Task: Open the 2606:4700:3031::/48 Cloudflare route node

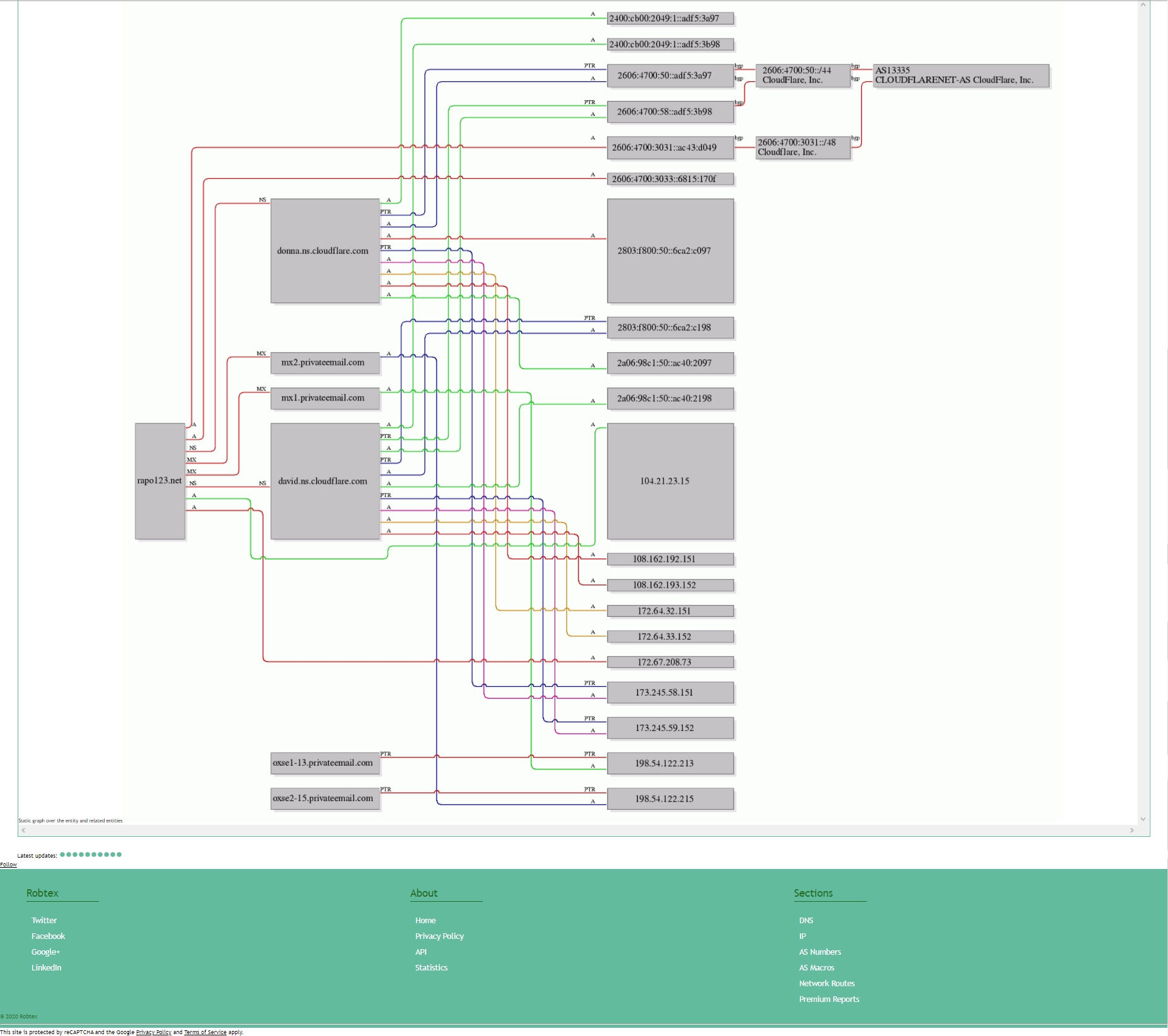Action: (803, 147)
